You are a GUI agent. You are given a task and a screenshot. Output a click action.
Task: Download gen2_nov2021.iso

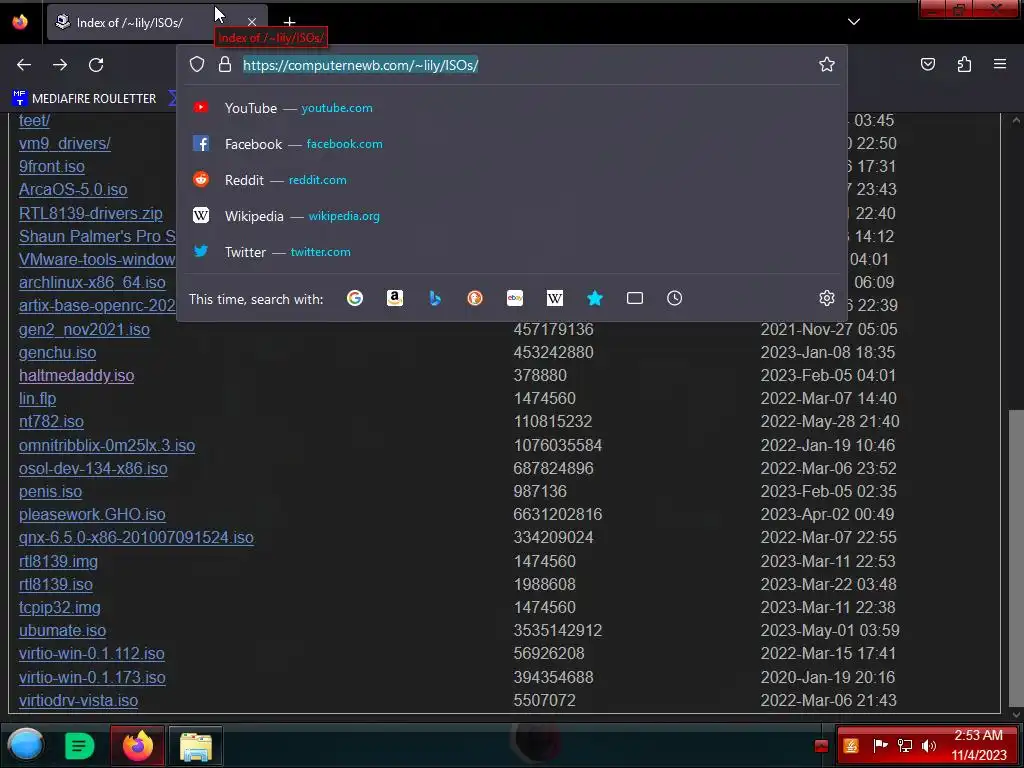(x=84, y=329)
